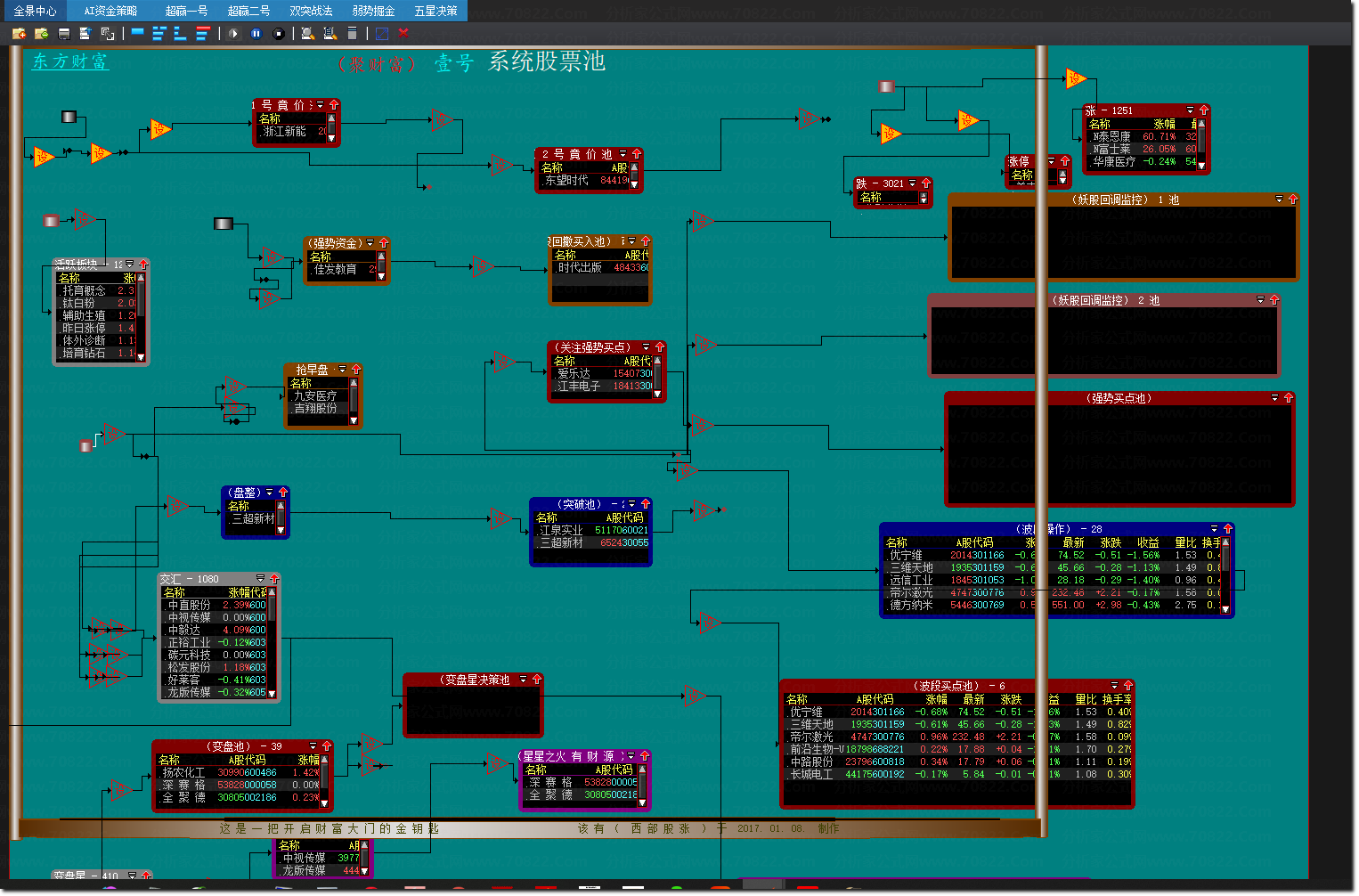Click the red up arrow on 跌 3021 panel

click(x=925, y=183)
